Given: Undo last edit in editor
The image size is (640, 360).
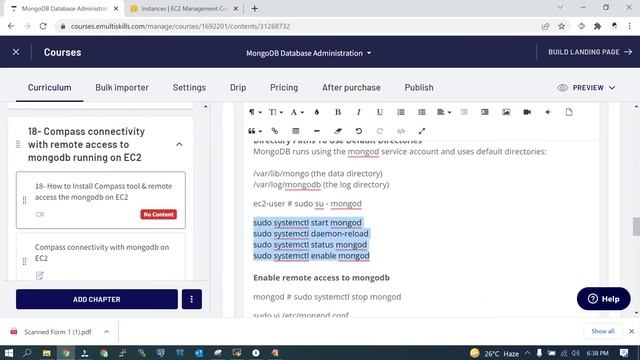Looking at the screenshot, I should (x=359, y=131).
